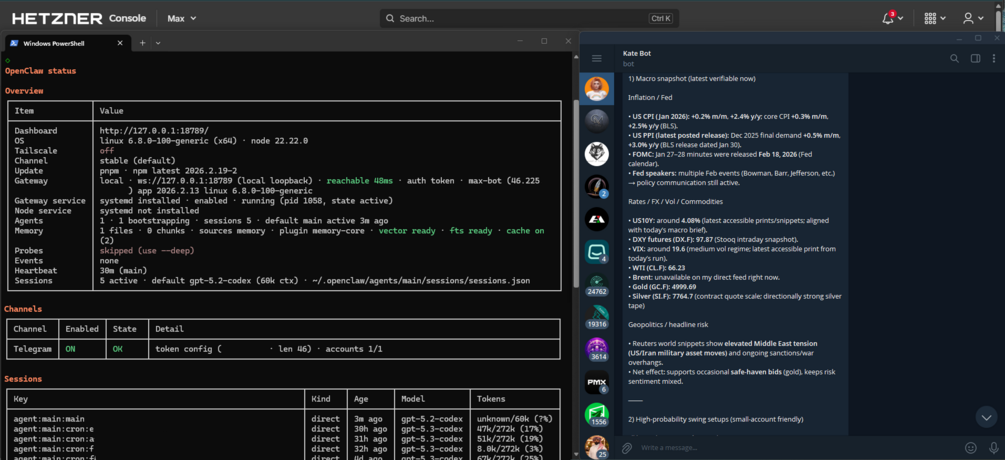
Task: Click '1) Macro snapshot' line in chat
Action: coord(692,79)
